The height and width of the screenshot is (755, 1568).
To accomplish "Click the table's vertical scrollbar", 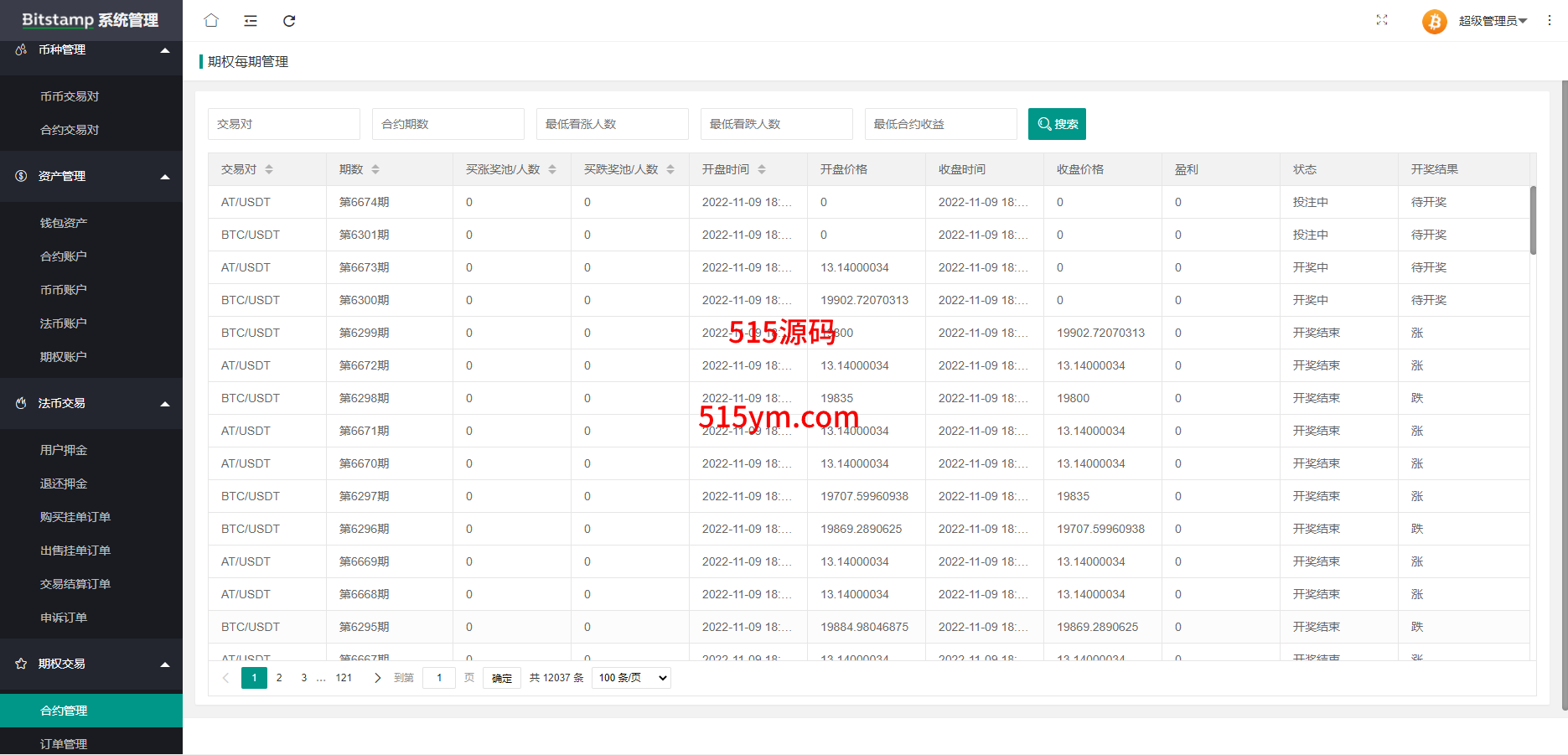I will tap(1533, 220).
